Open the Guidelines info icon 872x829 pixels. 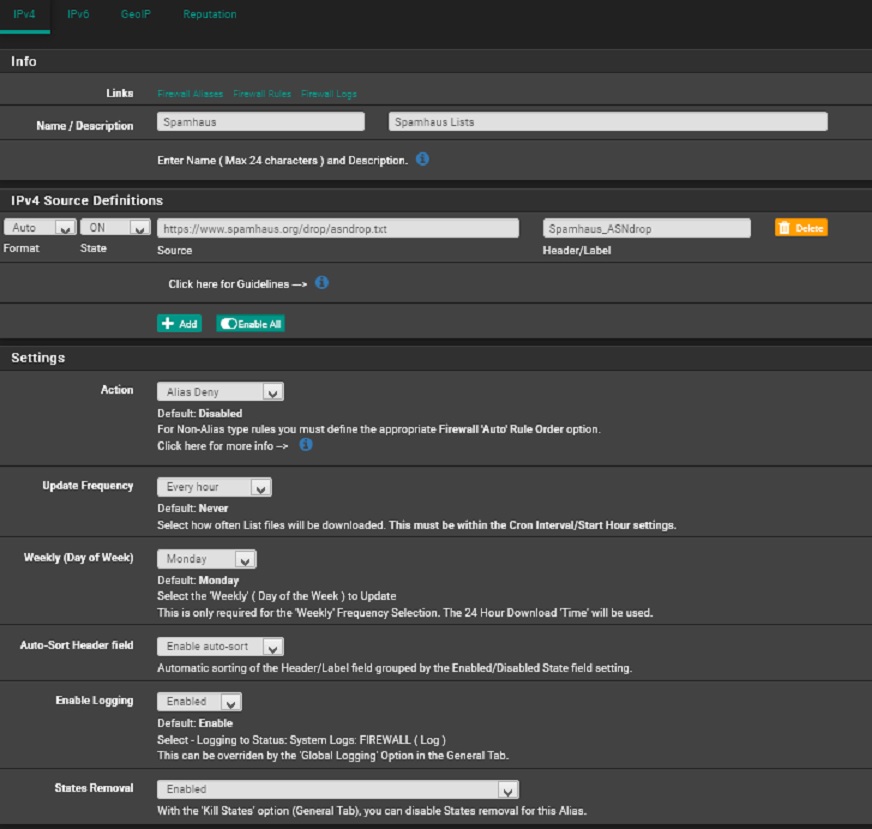pos(322,283)
